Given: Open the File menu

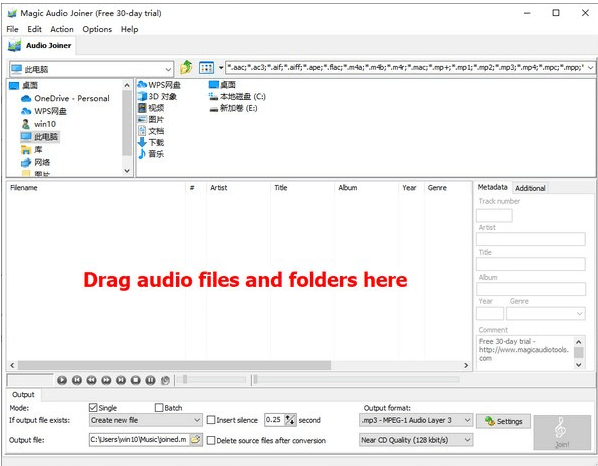Looking at the screenshot, I should (x=12, y=29).
